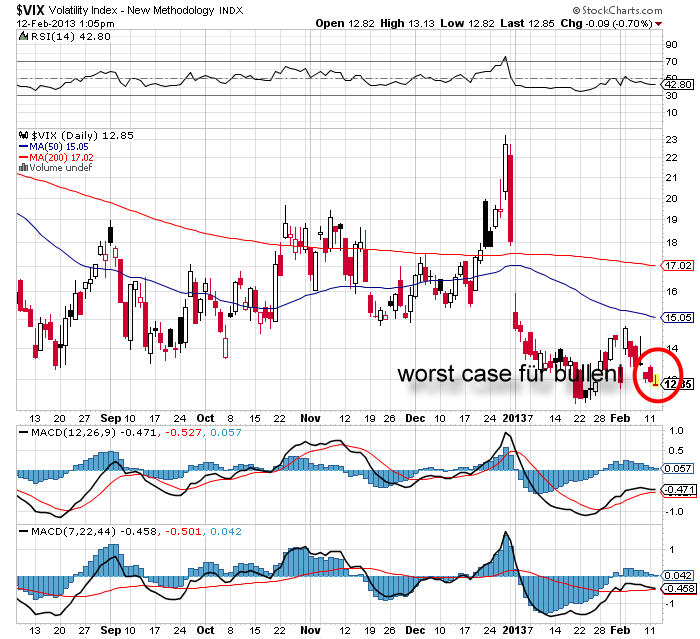Screen dimensions: 700x639
Task: Click the 42.80 flag on RSI axis
Action: point(679,84)
